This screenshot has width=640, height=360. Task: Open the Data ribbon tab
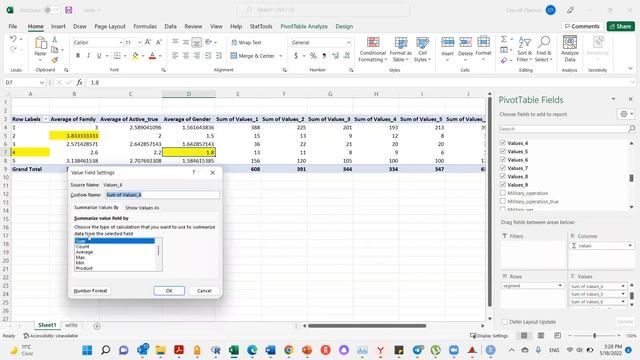[x=171, y=26]
